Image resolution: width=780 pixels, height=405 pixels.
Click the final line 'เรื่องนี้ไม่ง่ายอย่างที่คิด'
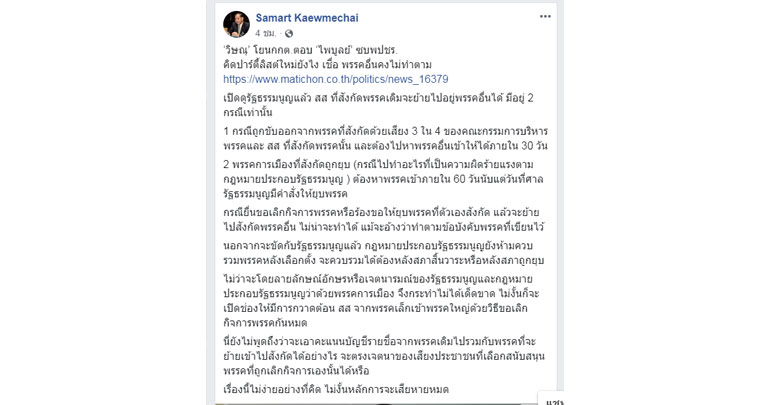336,389
